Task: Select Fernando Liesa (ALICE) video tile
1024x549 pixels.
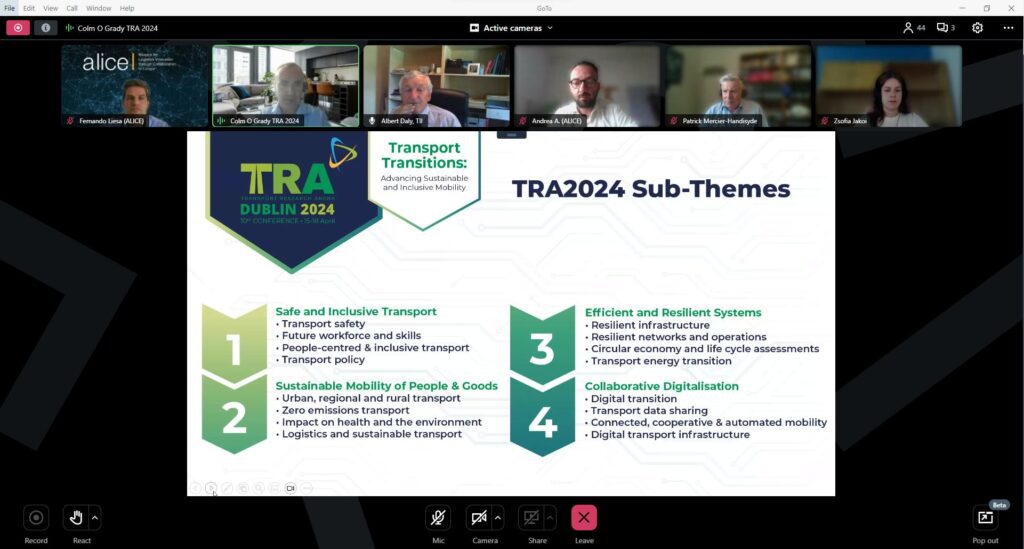Action: tap(135, 86)
